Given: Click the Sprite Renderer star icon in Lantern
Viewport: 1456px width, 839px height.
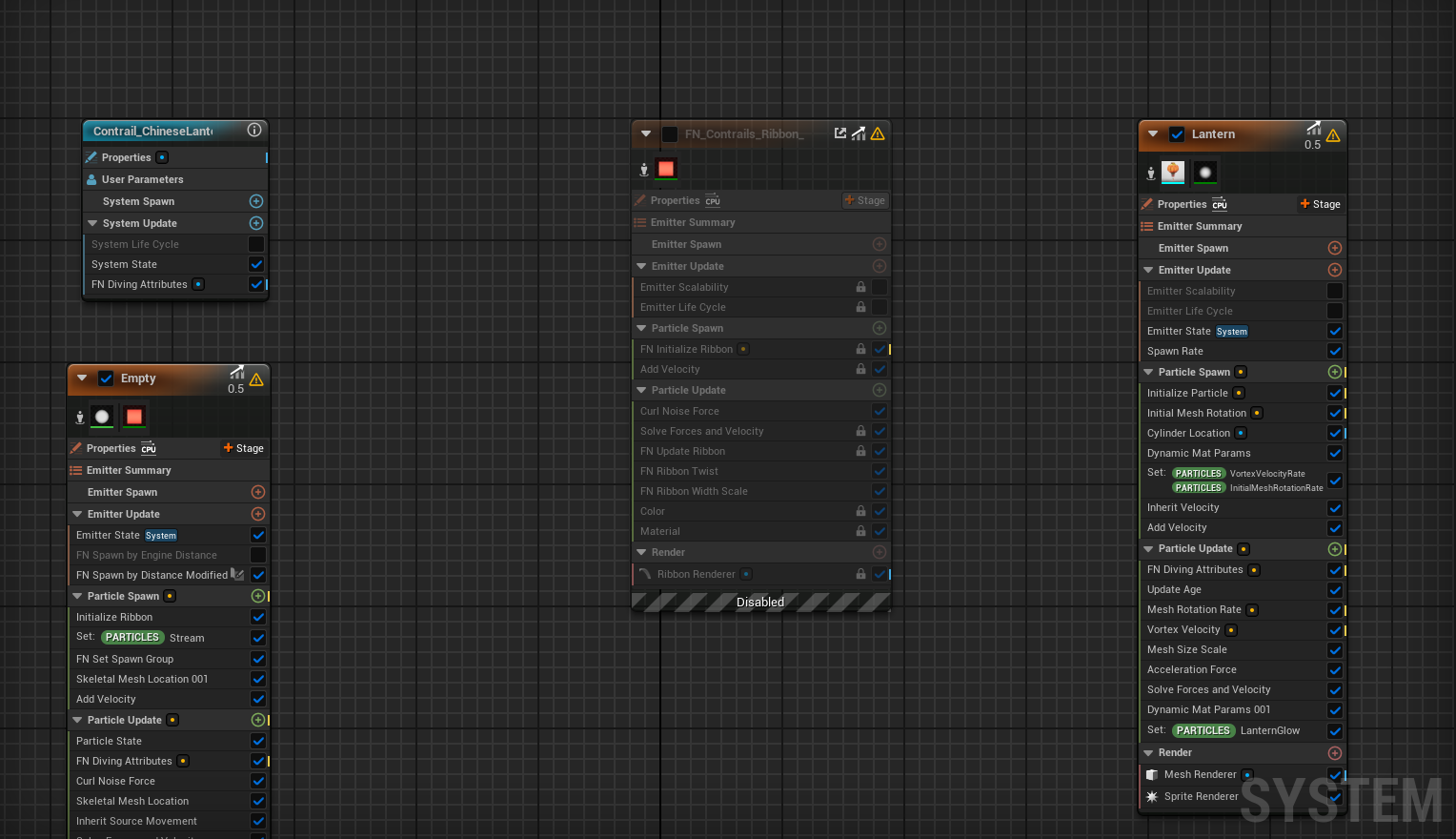Looking at the screenshot, I should pyautogui.click(x=1152, y=797).
